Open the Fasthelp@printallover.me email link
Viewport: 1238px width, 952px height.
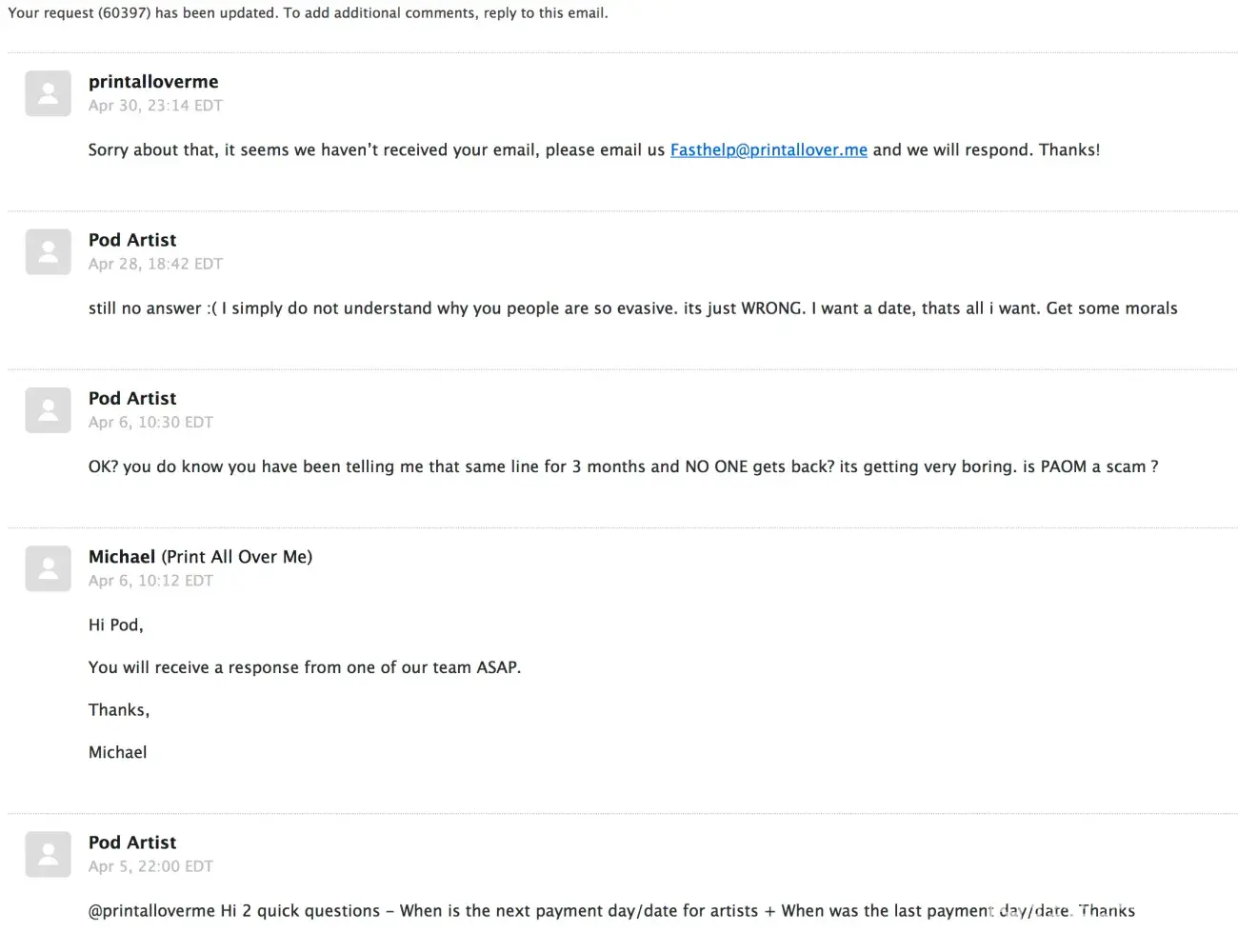[x=769, y=149]
